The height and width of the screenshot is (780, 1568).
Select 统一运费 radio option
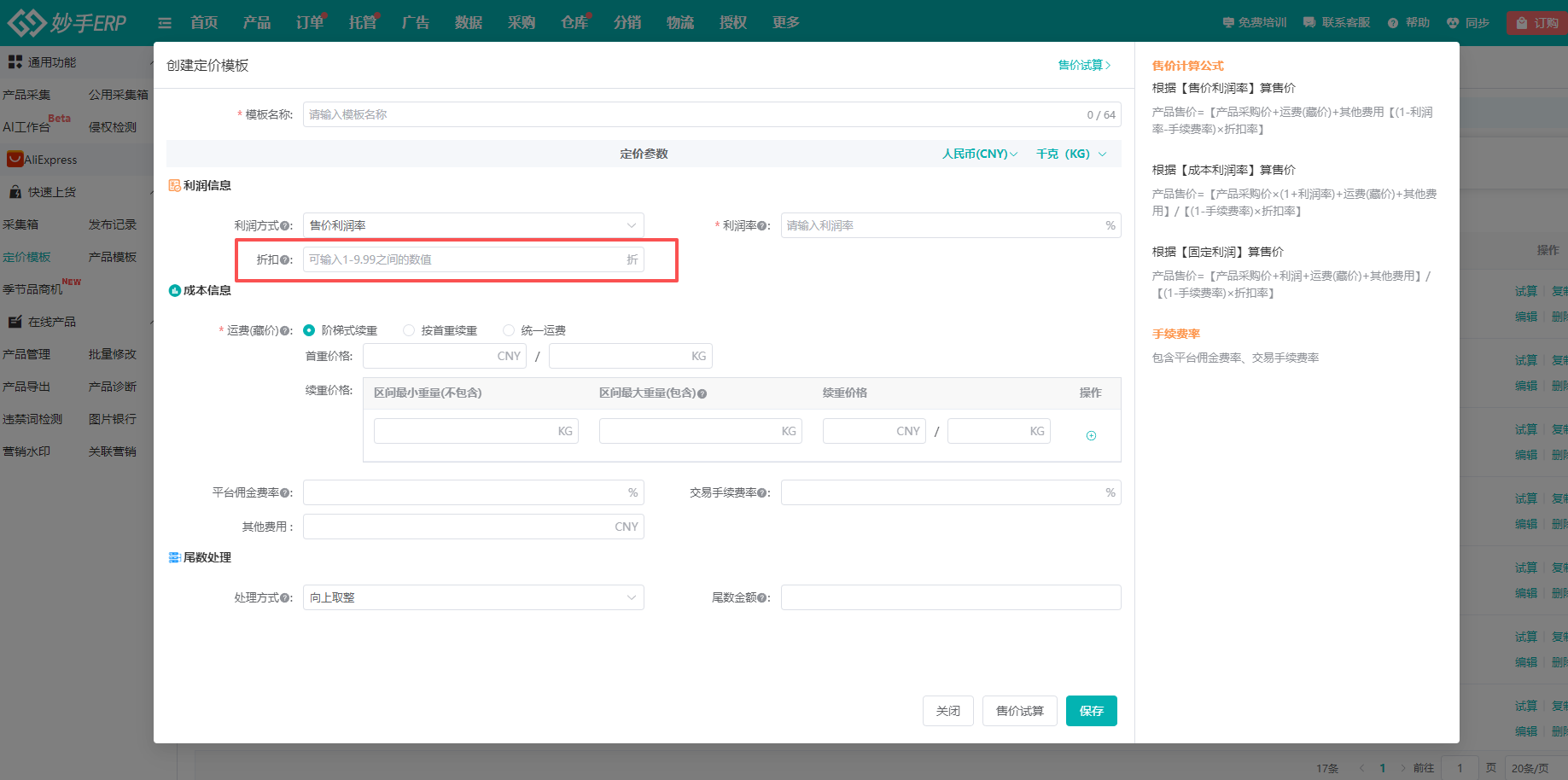click(509, 330)
